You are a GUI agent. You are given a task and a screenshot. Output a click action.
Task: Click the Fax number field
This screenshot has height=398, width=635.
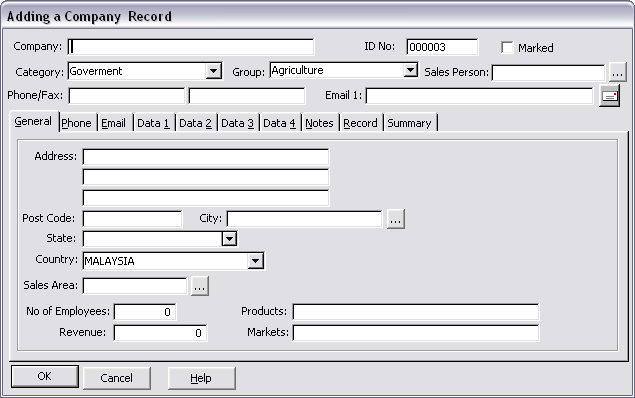click(x=247, y=96)
